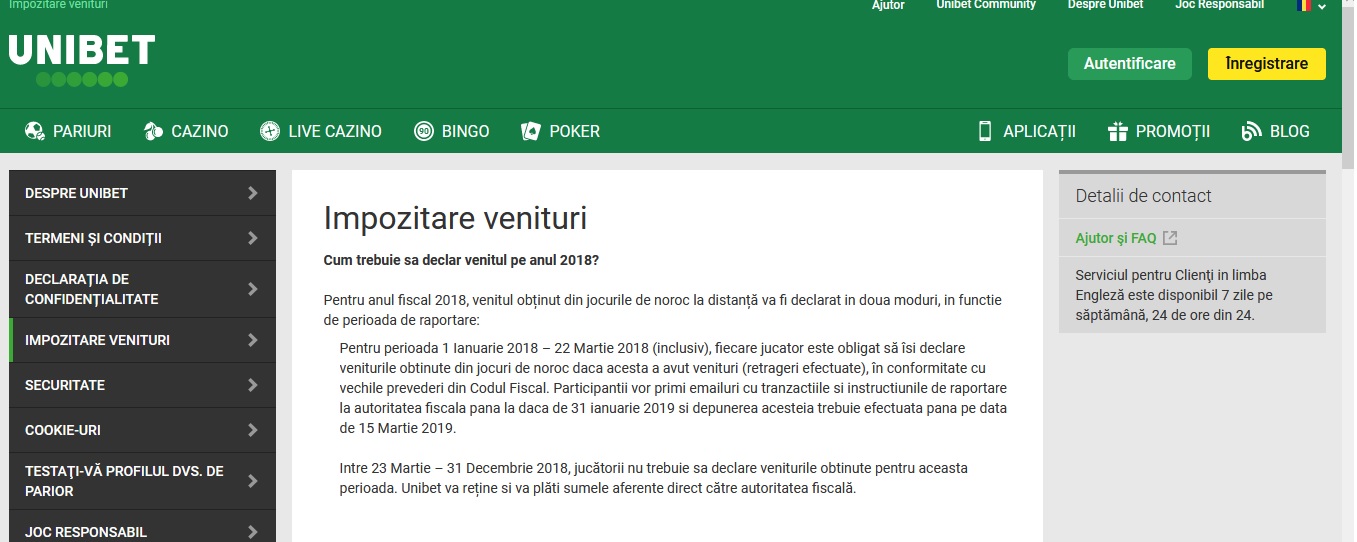
Task: Expand Impozitare Venituri chevron
Action: [x=253, y=340]
